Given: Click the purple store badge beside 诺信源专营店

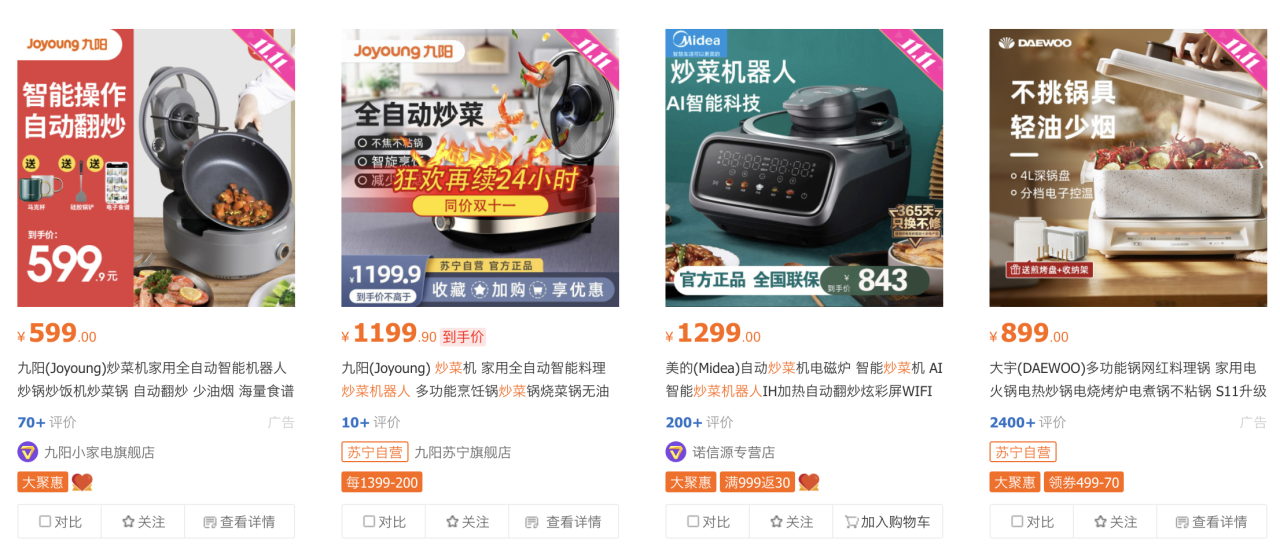Looking at the screenshot, I should coord(676,452).
